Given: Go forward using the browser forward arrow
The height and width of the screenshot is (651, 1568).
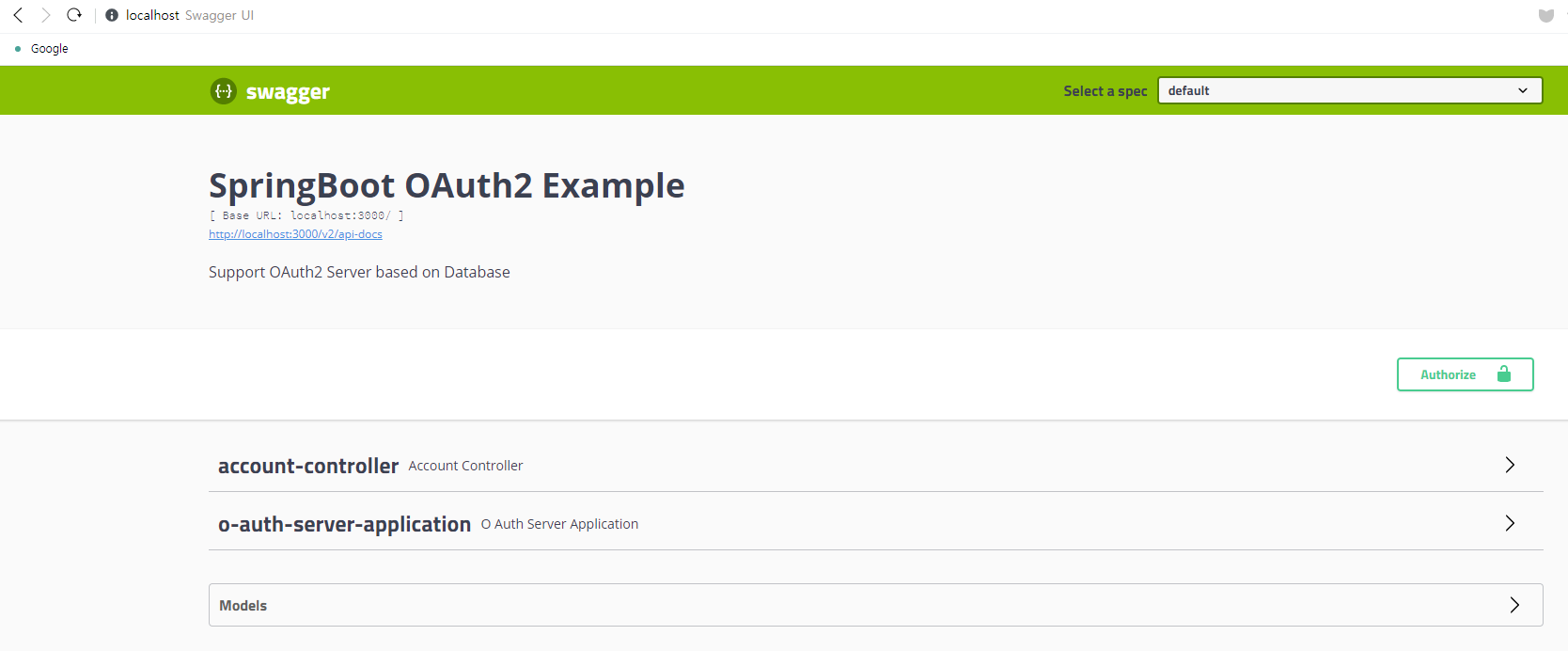Looking at the screenshot, I should pos(45,15).
